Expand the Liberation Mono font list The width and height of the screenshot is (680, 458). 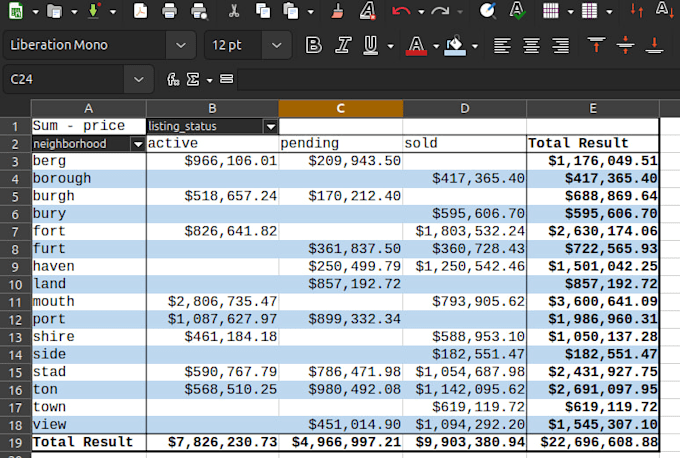tap(181, 45)
